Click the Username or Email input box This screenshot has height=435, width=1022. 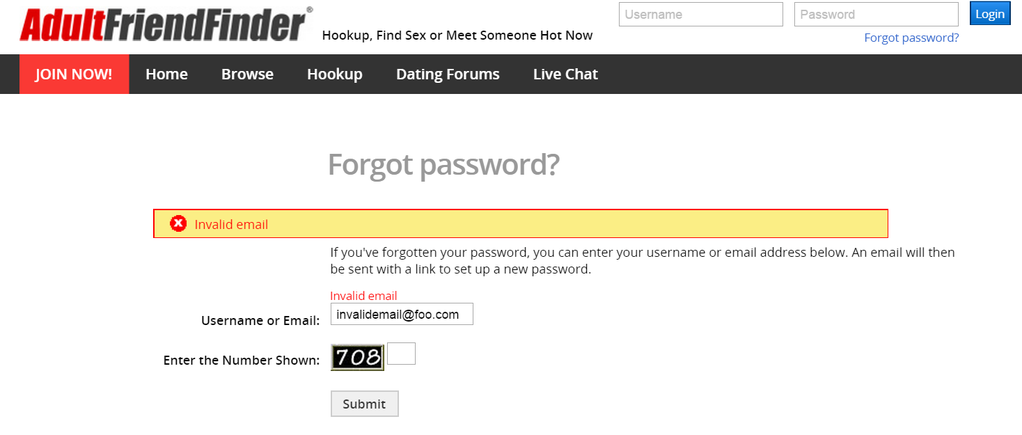pos(402,314)
